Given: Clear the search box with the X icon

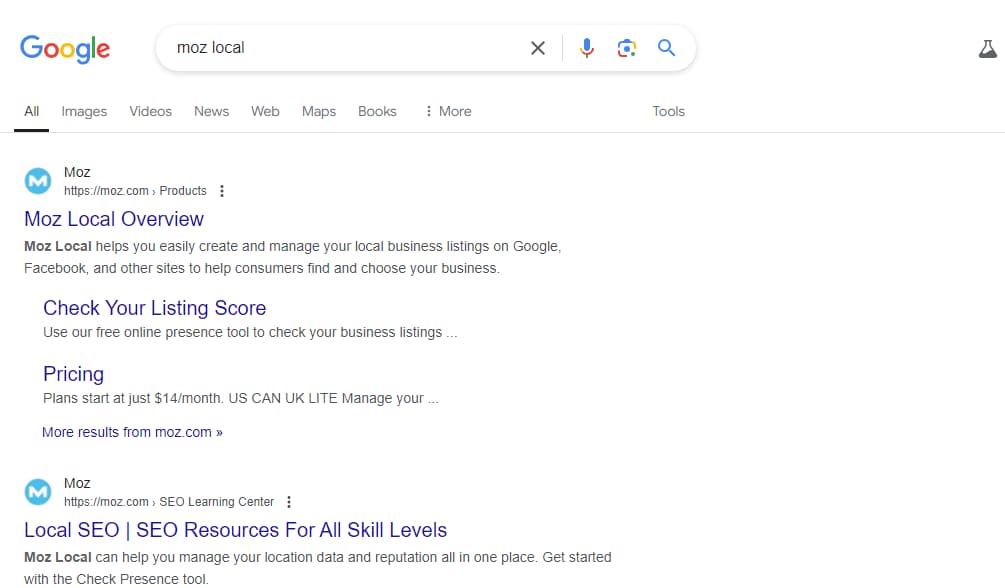Looking at the screenshot, I should [538, 48].
